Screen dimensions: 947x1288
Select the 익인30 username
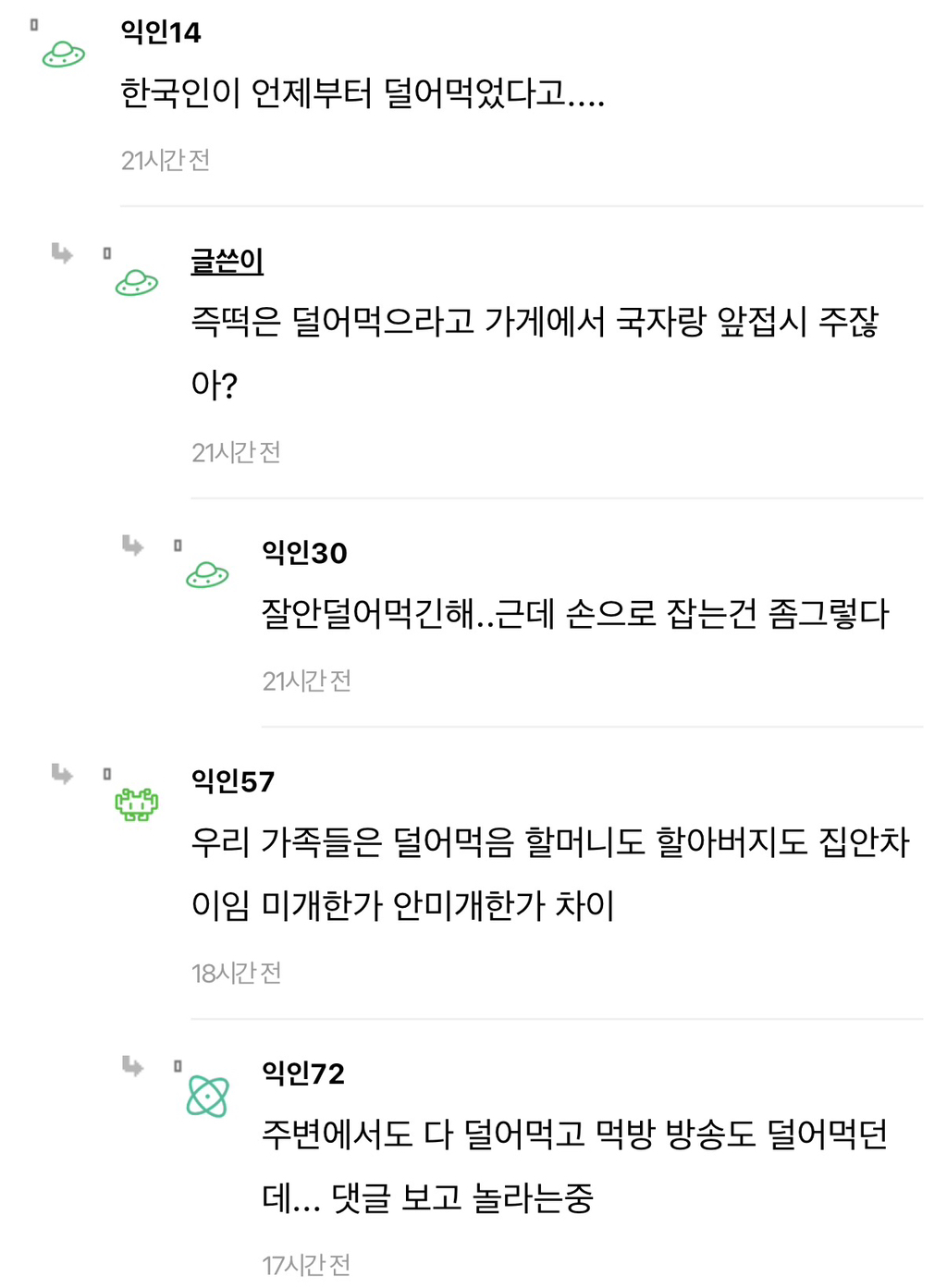[x=304, y=553]
